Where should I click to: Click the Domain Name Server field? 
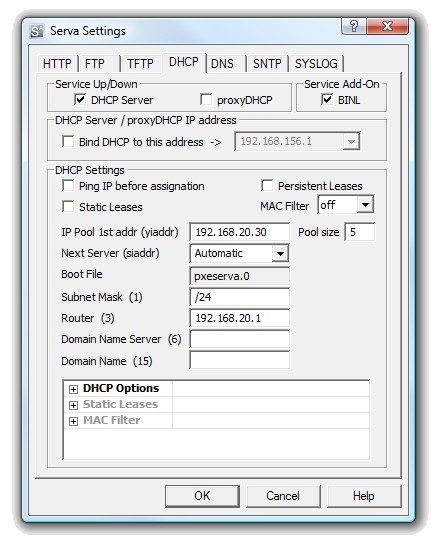(239, 339)
